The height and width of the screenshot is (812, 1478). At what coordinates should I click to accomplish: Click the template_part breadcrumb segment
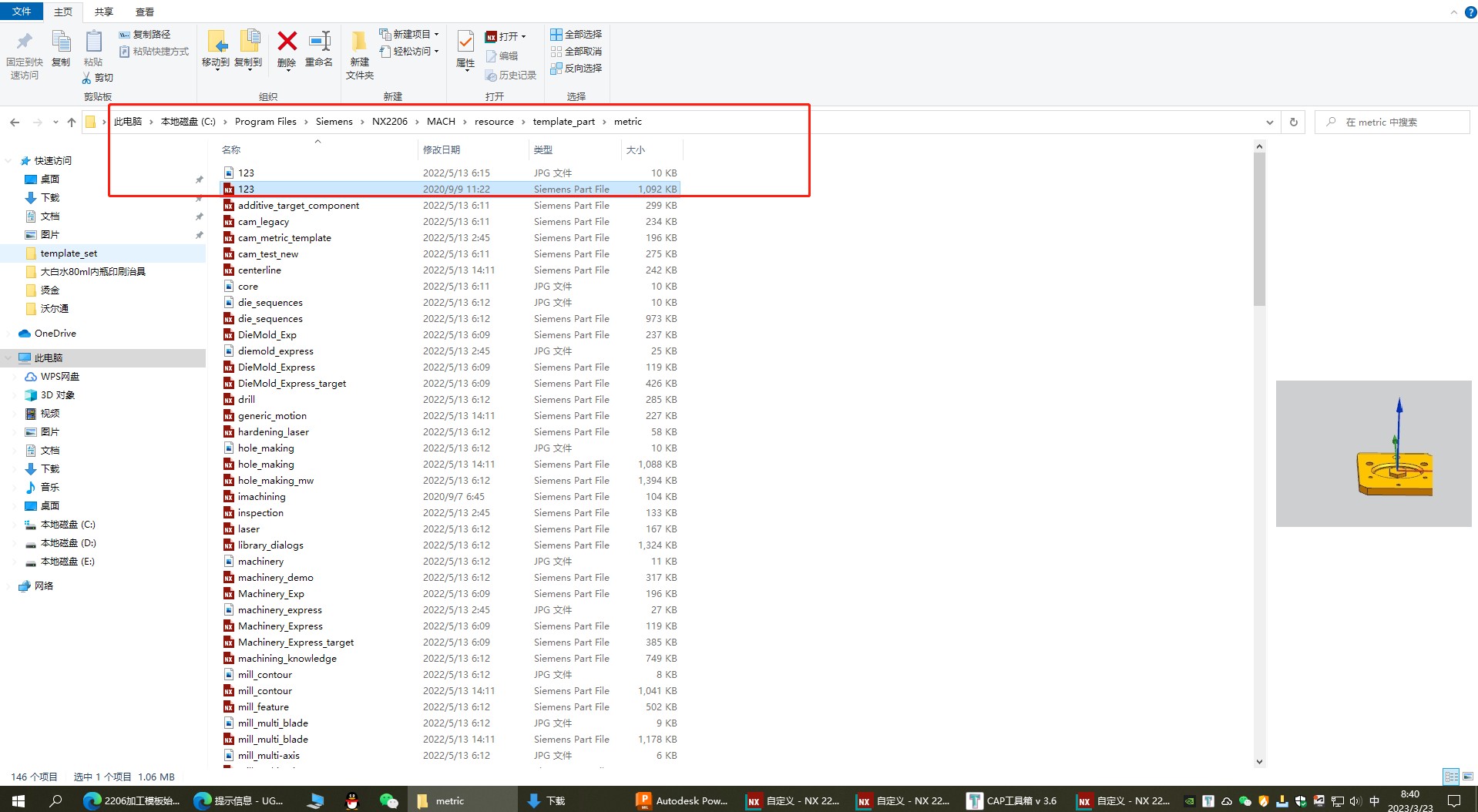[564, 122]
